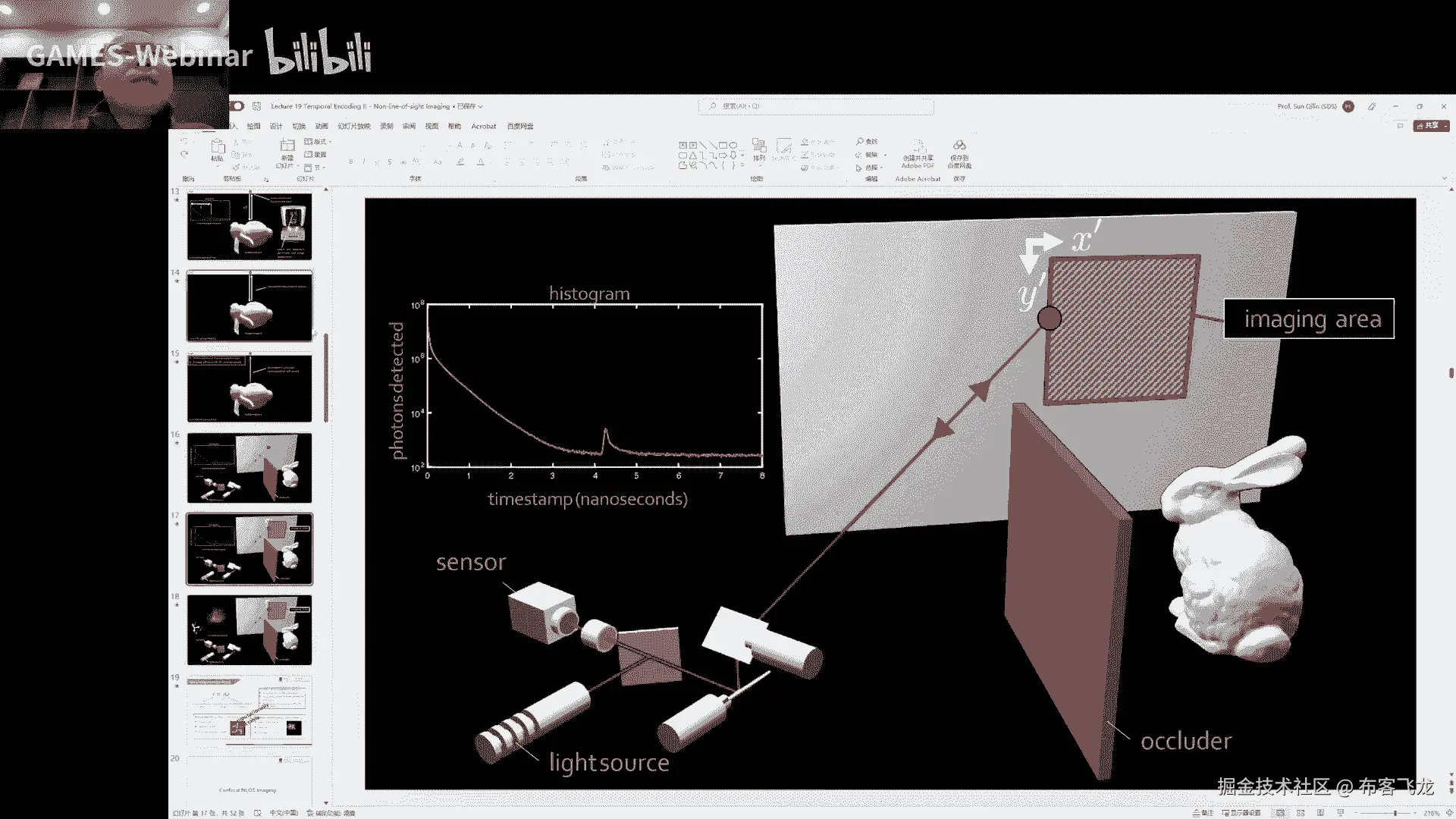Select the rectangle shape in shapes gallery

pyautogui.click(x=723, y=145)
